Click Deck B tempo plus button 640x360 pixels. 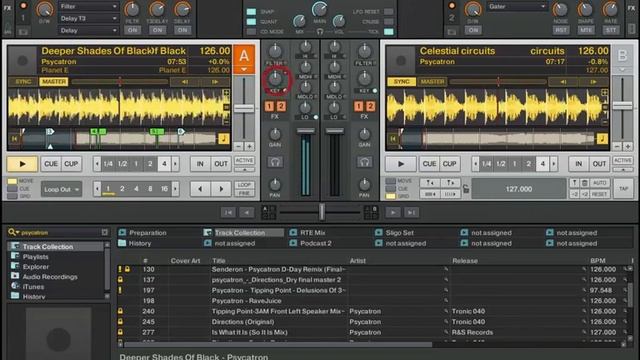(628, 146)
